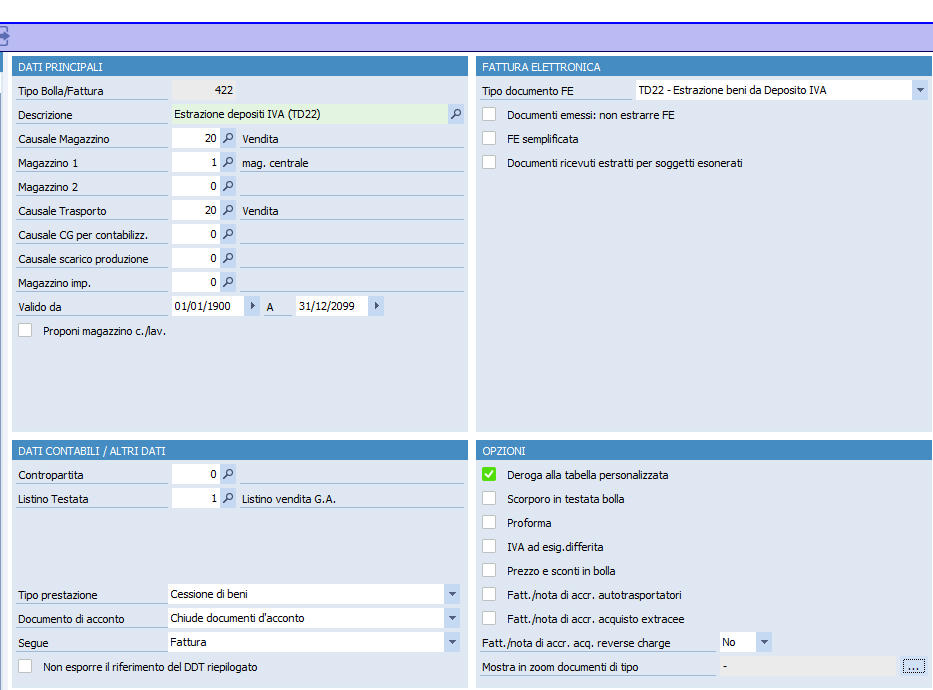The height and width of the screenshot is (690, 933).
Task: Open reverse charge No dropdown
Action: (764, 642)
